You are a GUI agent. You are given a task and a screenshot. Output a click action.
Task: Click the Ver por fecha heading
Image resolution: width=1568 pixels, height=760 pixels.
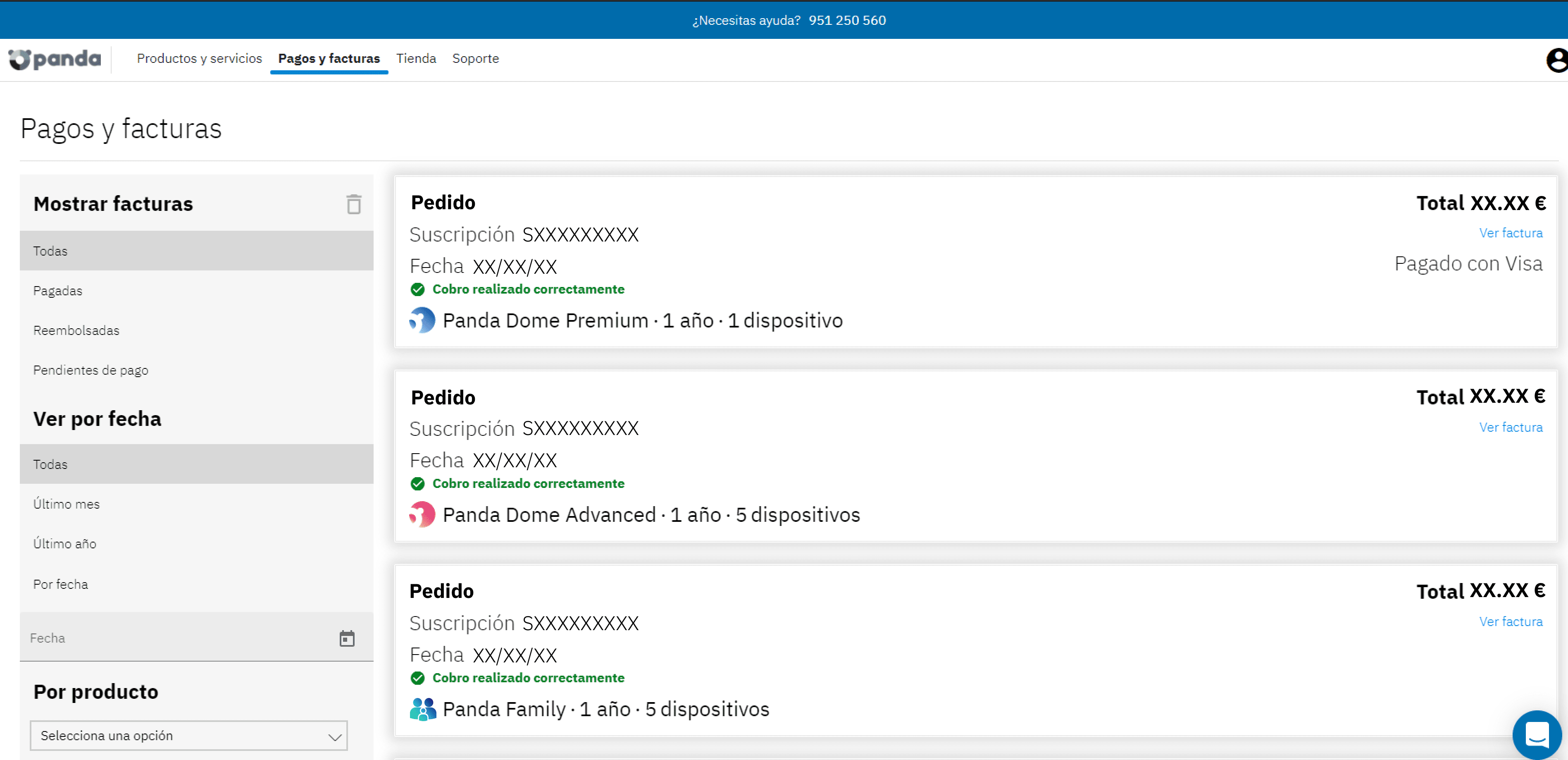(x=98, y=419)
